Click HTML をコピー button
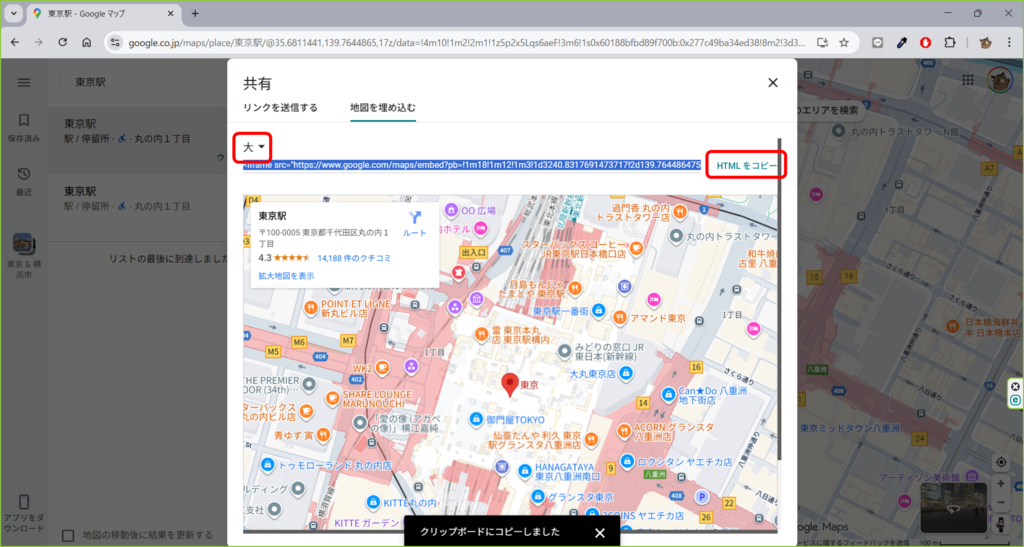 (x=746, y=165)
